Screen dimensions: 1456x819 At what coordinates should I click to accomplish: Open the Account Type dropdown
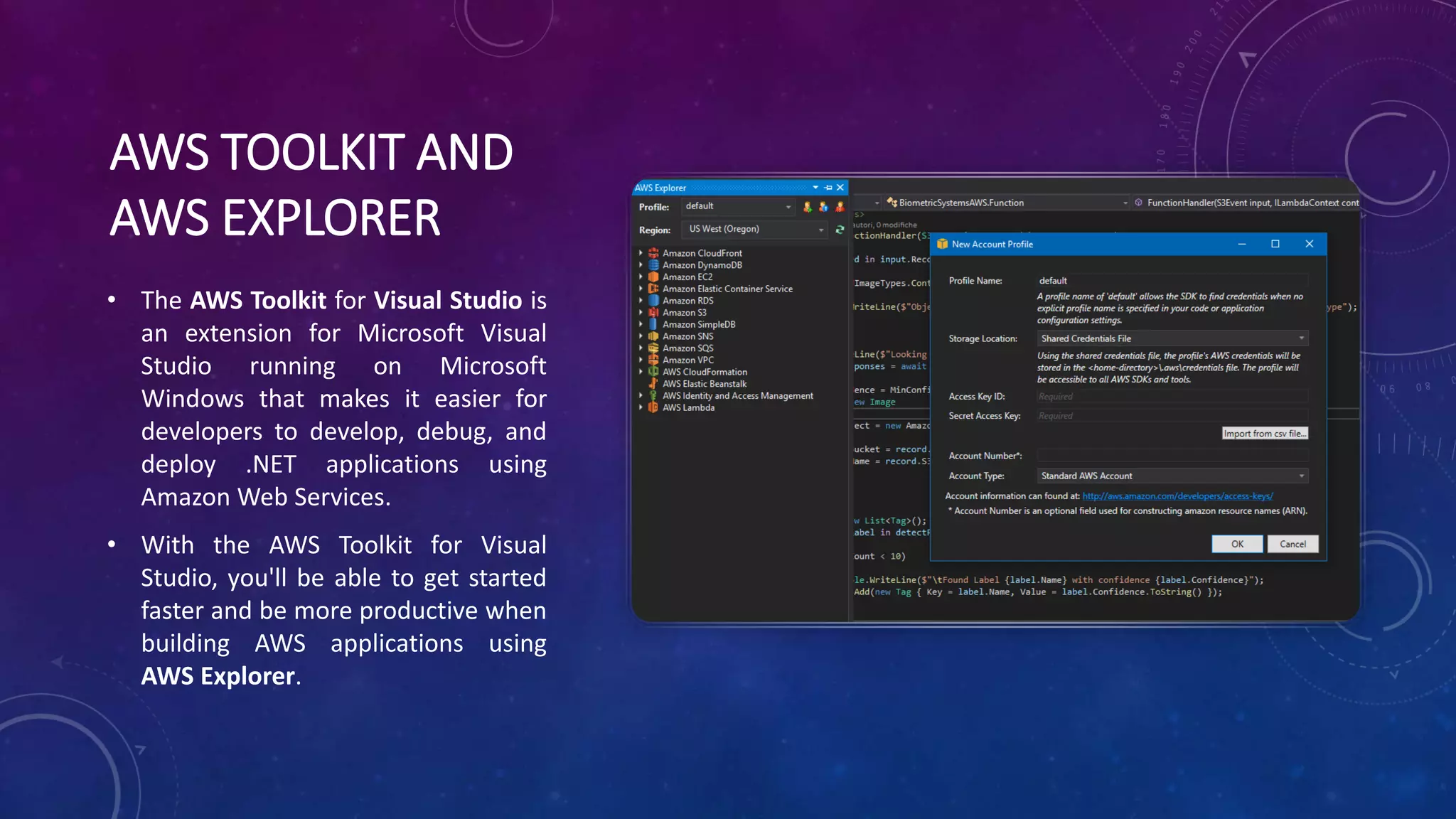(x=1172, y=476)
